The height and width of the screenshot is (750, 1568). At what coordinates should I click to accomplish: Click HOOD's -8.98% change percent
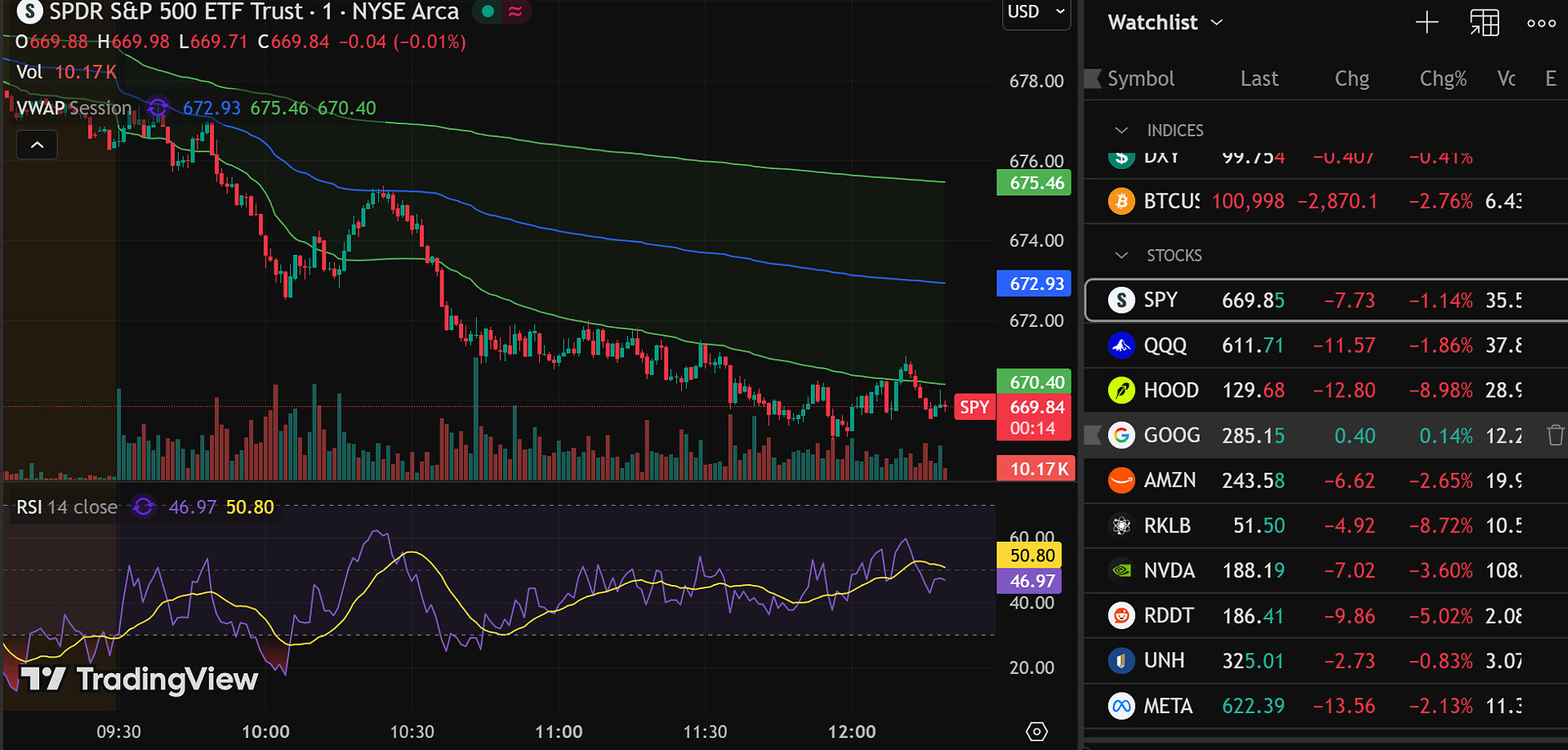pyautogui.click(x=1441, y=391)
